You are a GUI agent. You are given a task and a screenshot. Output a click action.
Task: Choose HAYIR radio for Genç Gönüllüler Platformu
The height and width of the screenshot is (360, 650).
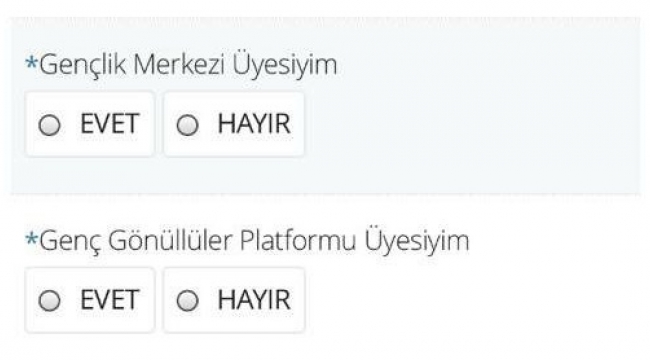point(187,301)
